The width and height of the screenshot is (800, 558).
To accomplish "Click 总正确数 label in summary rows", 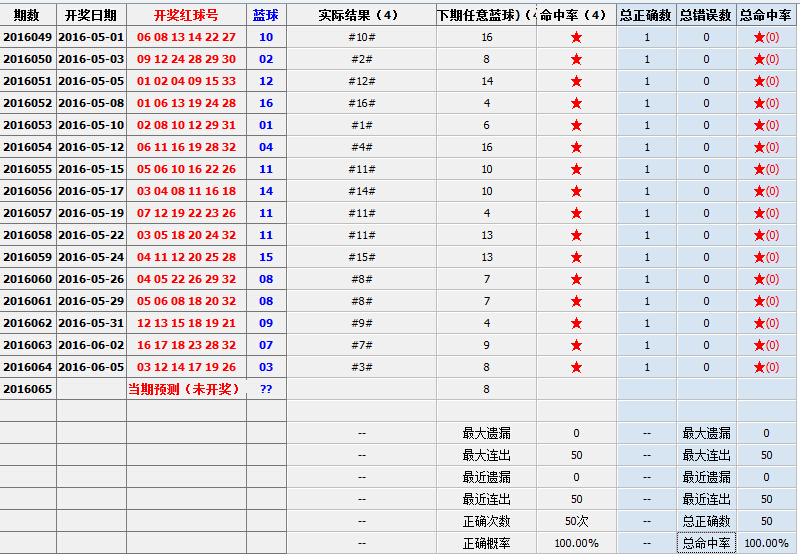I will tap(707, 521).
